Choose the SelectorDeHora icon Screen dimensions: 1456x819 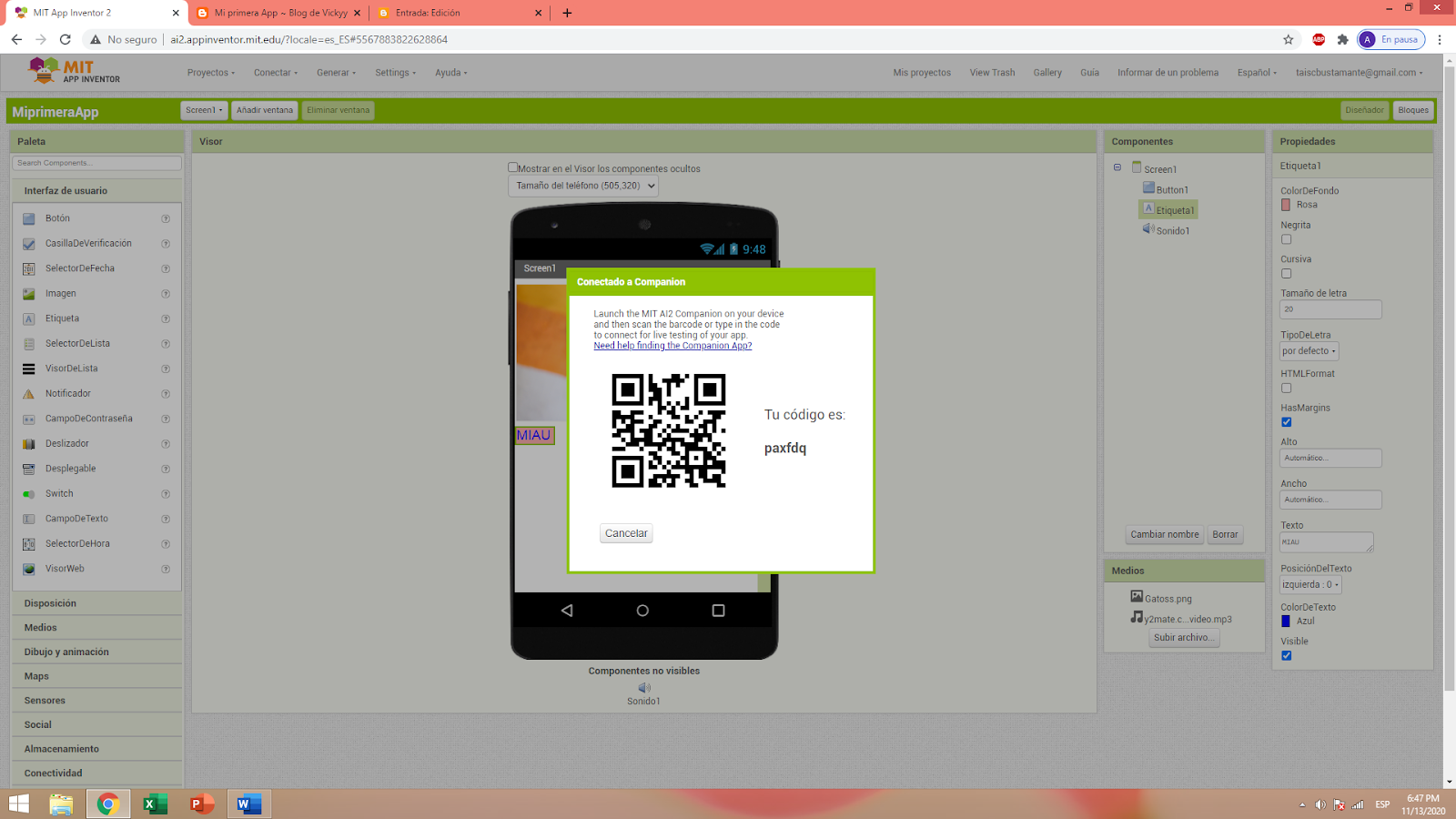(x=29, y=544)
